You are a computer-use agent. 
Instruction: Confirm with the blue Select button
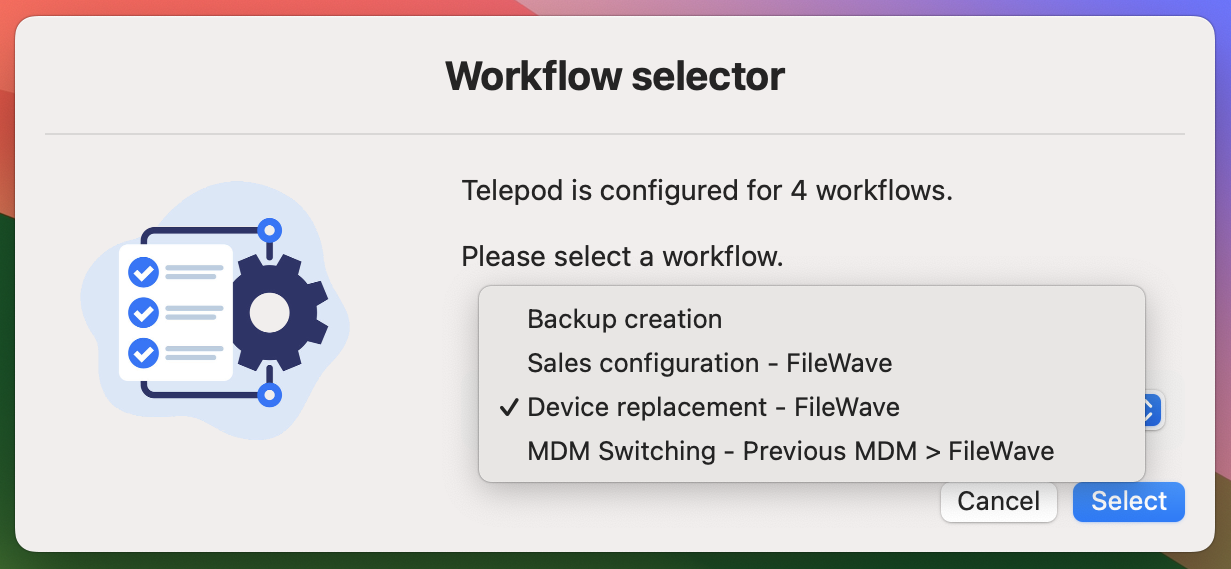1128,501
